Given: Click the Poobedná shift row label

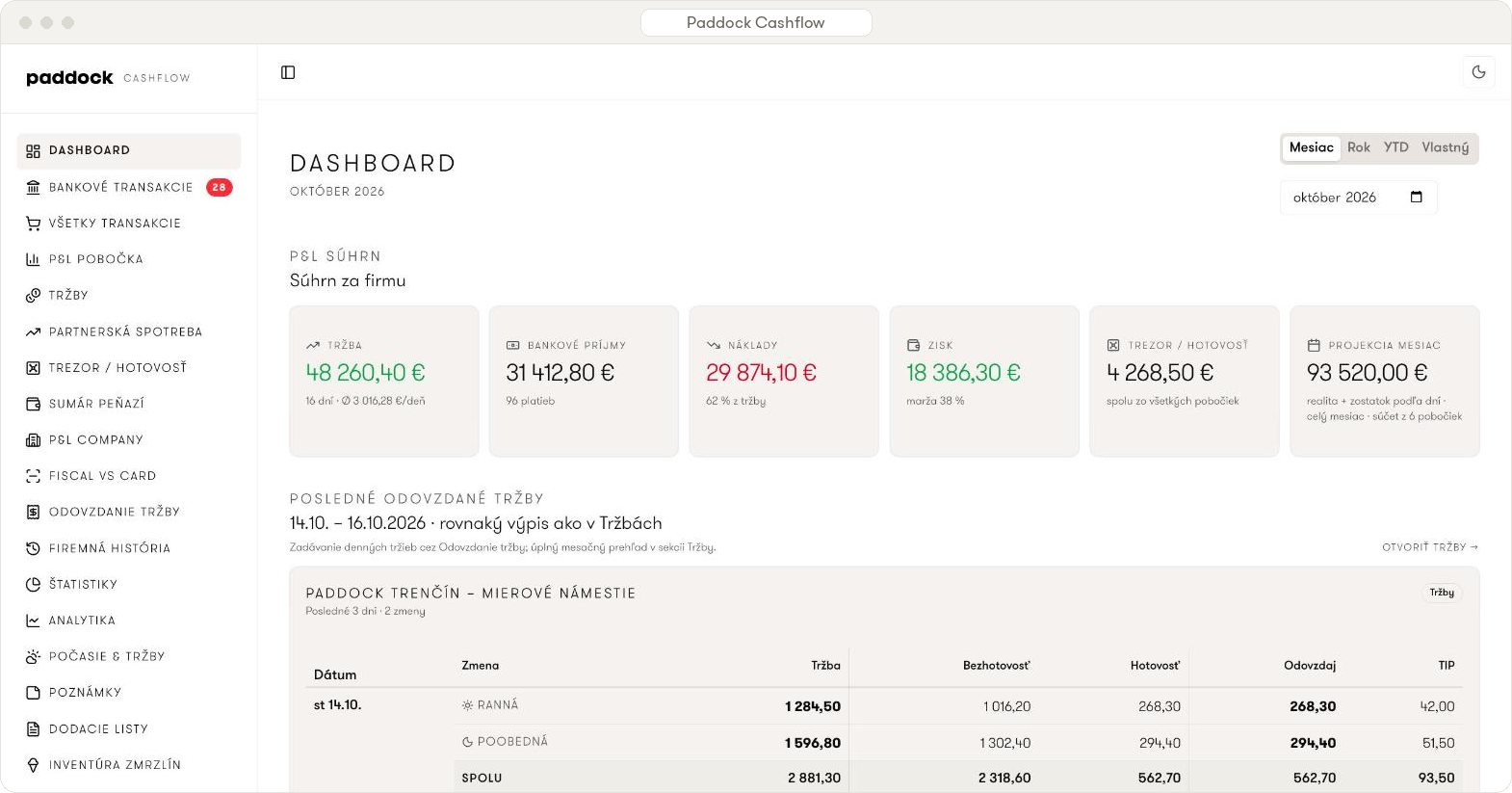Looking at the screenshot, I should [506, 742].
